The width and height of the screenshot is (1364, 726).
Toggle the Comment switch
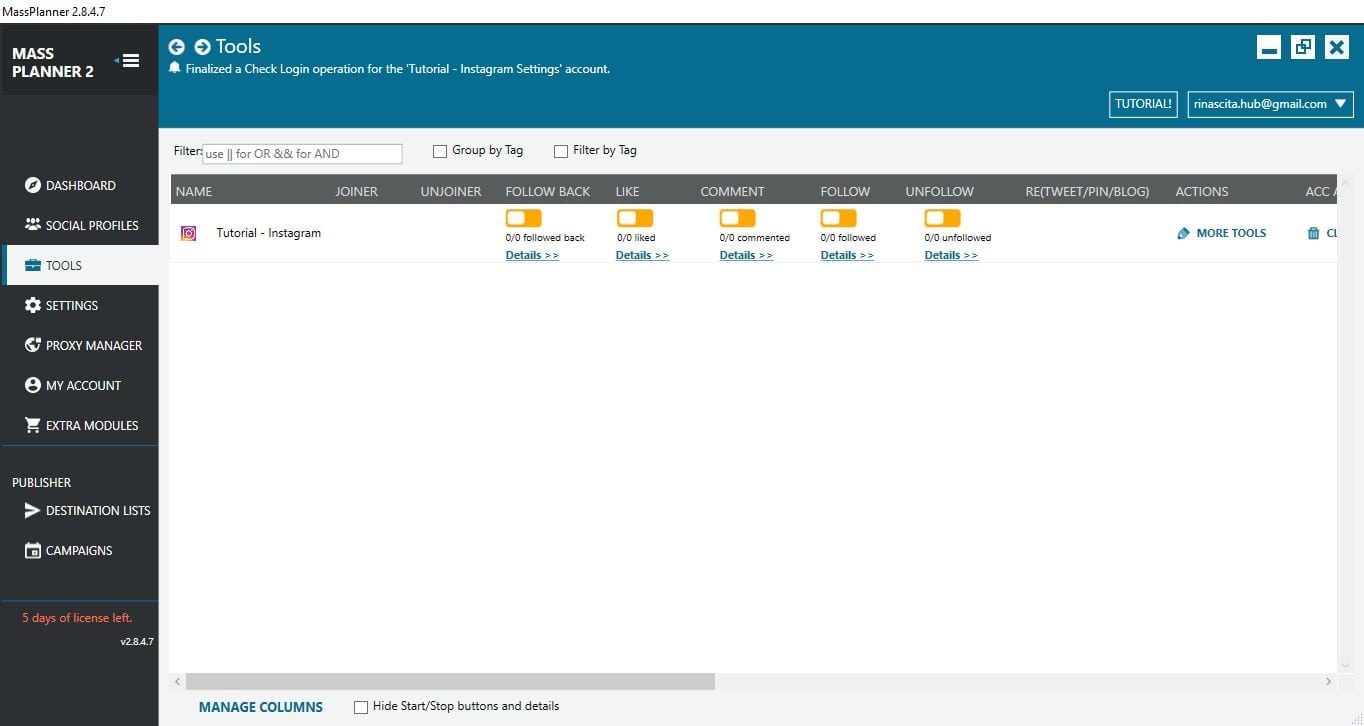pos(738,218)
